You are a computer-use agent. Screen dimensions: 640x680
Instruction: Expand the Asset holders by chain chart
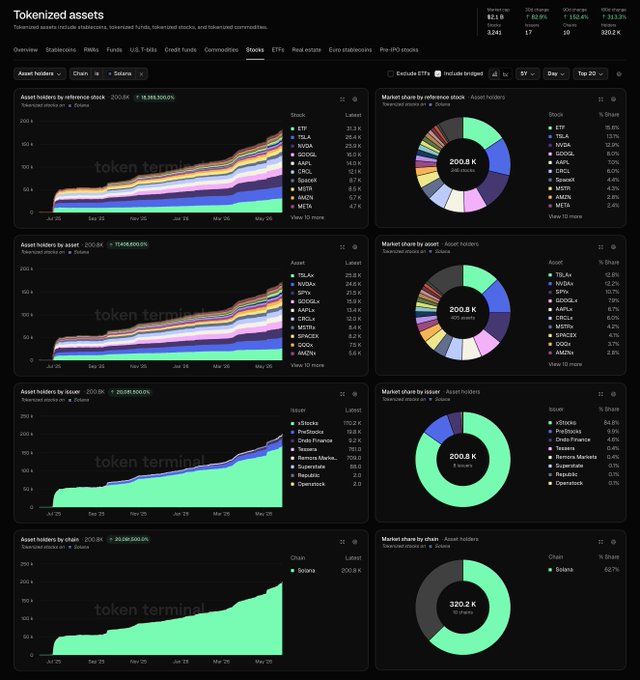[342, 542]
